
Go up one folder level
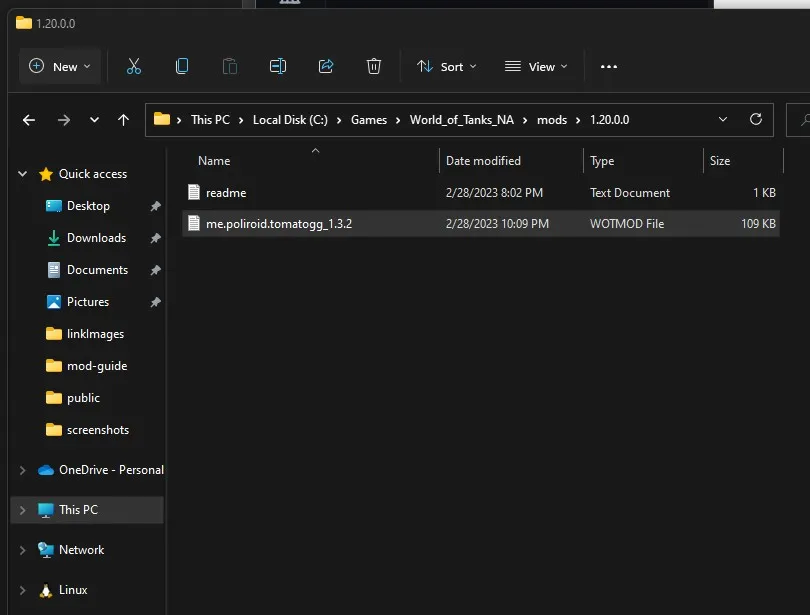coord(124,120)
